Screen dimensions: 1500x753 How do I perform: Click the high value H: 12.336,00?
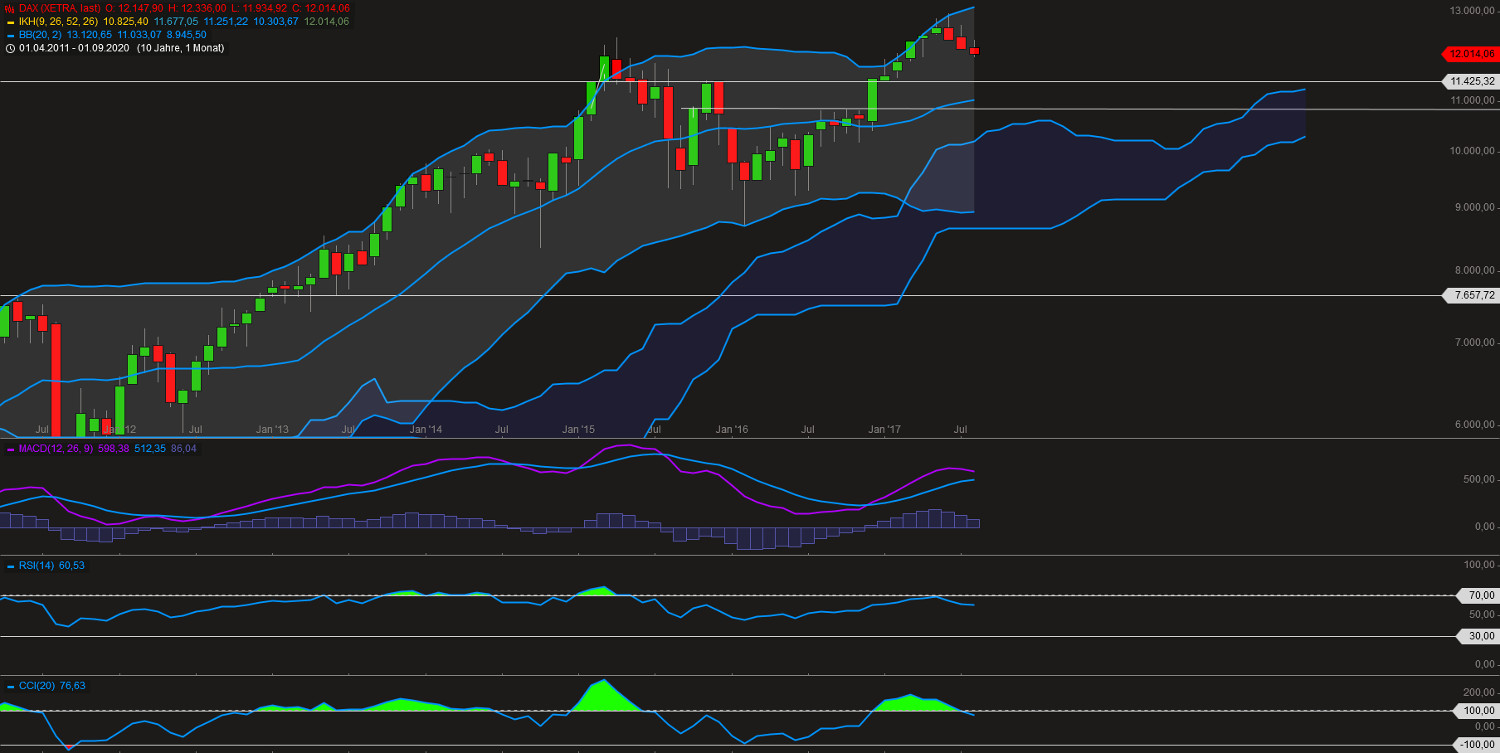point(197,8)
